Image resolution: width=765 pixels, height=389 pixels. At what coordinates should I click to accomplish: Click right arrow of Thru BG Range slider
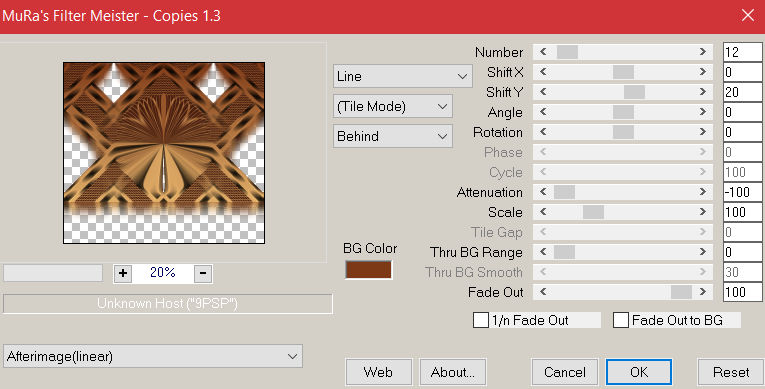703,252
